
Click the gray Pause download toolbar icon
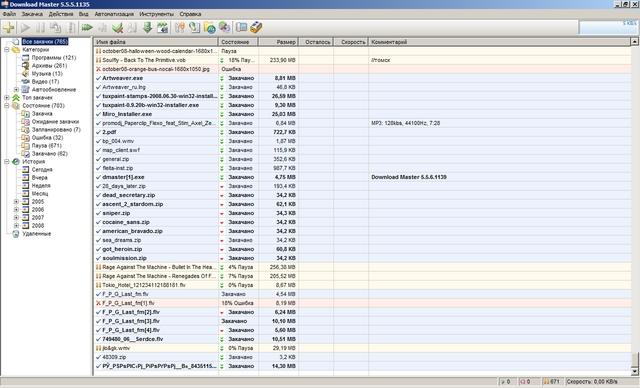tap(40, 28)
